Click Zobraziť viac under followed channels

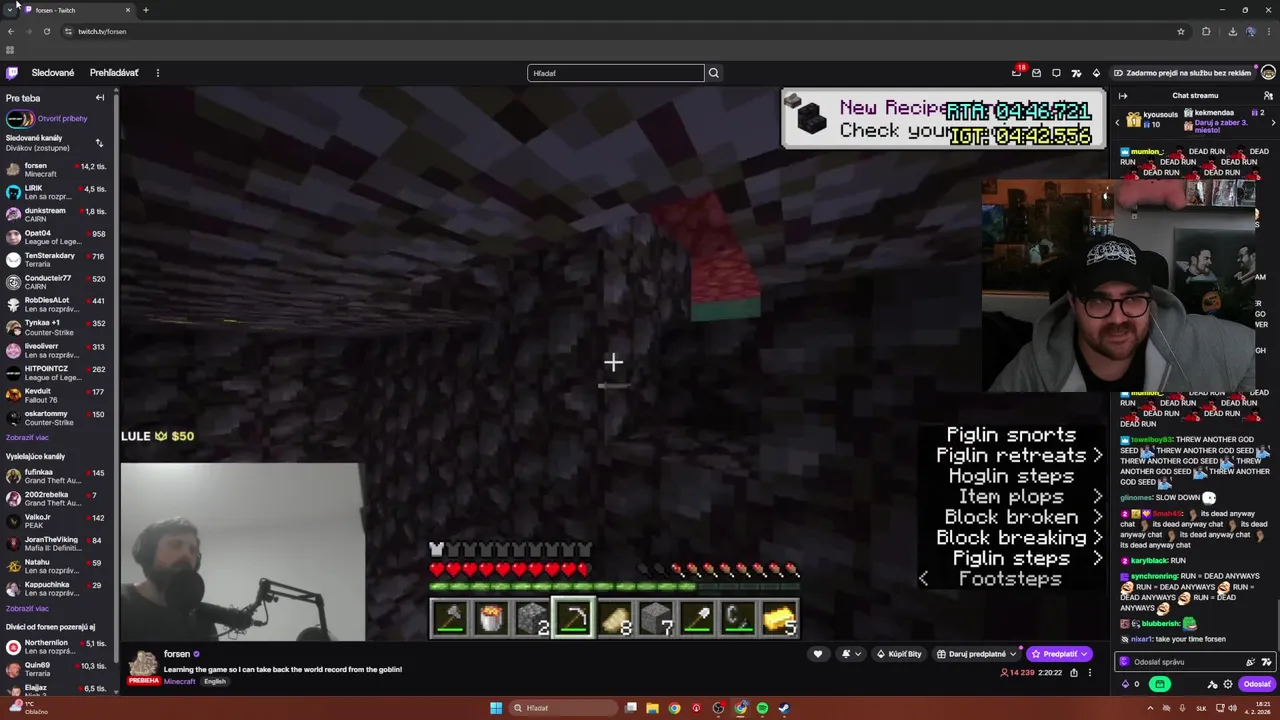[x=27, y=438]
